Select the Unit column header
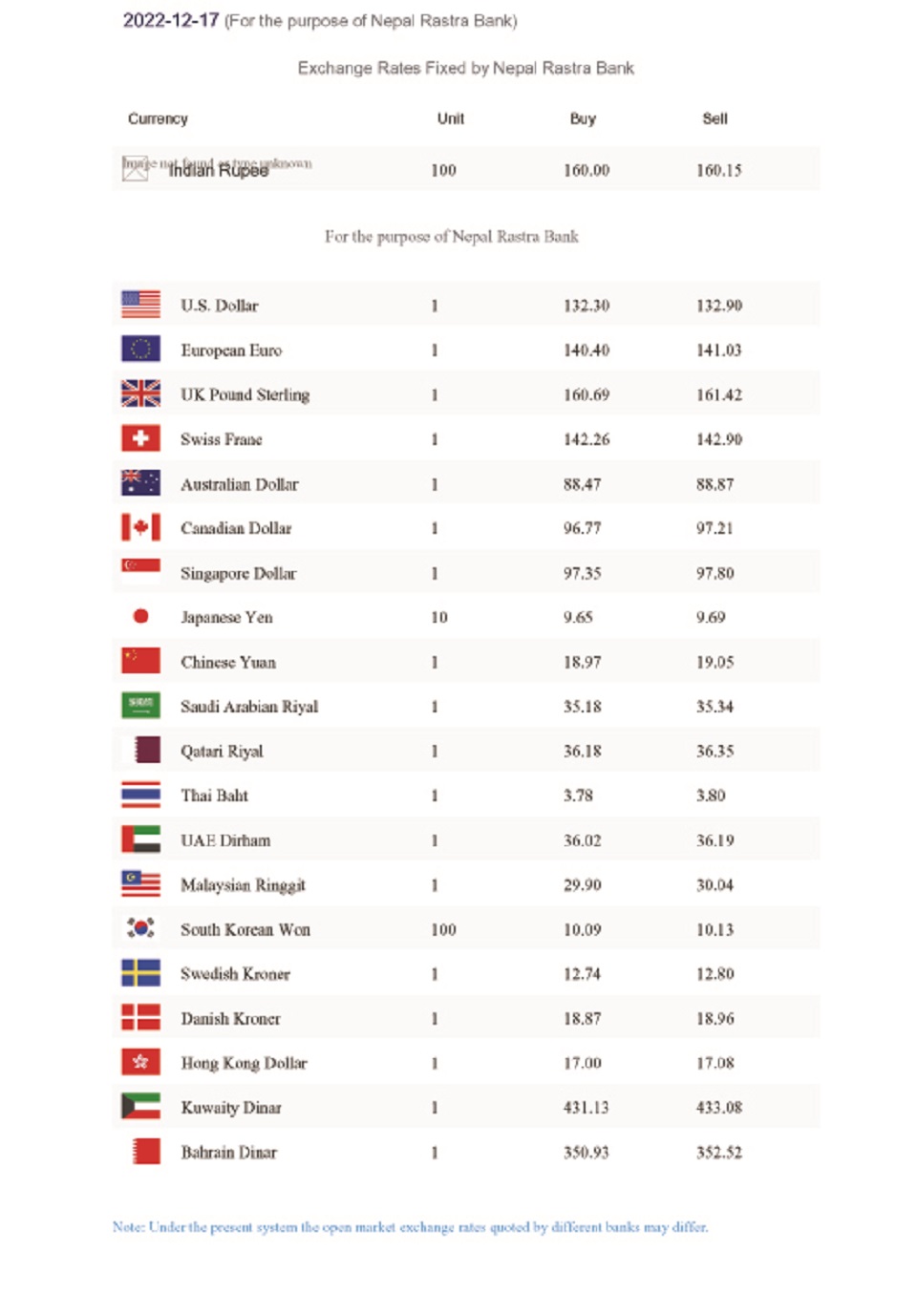This screenshot has height=1316, width=917. click(x=450, y=118)
